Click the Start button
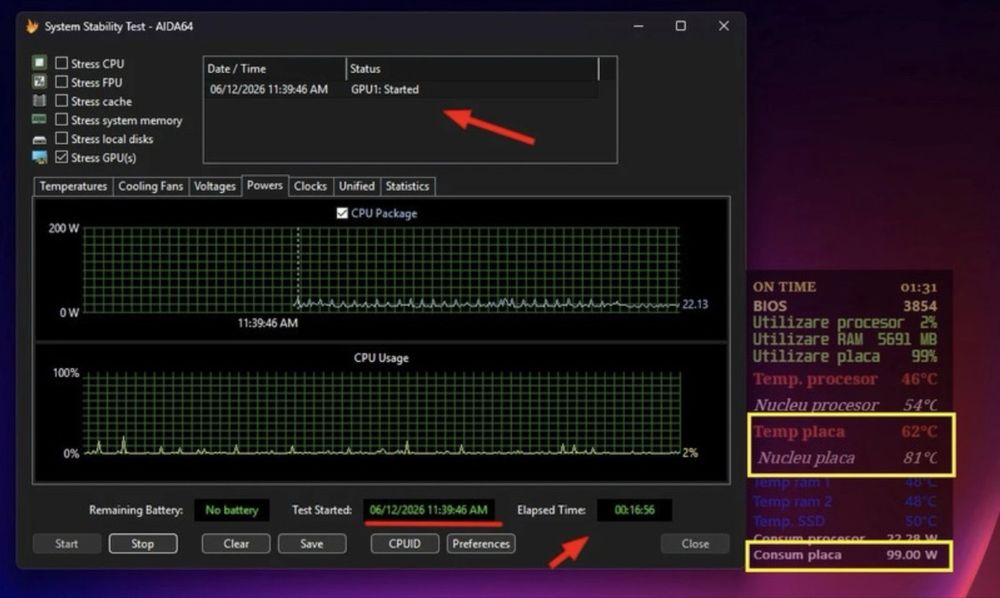 [x=67, y=544]
